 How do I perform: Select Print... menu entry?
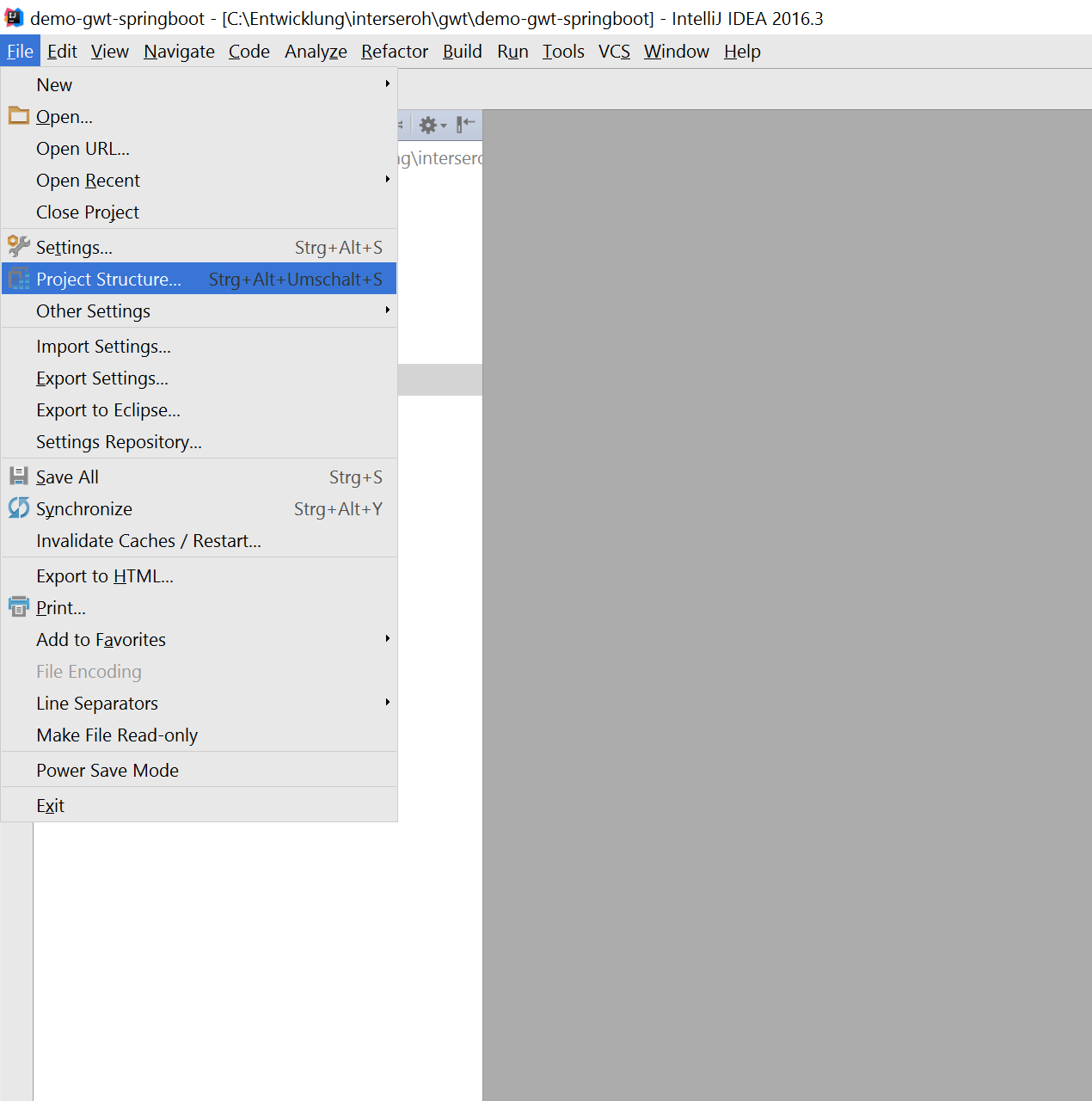(x=199, y=607)
